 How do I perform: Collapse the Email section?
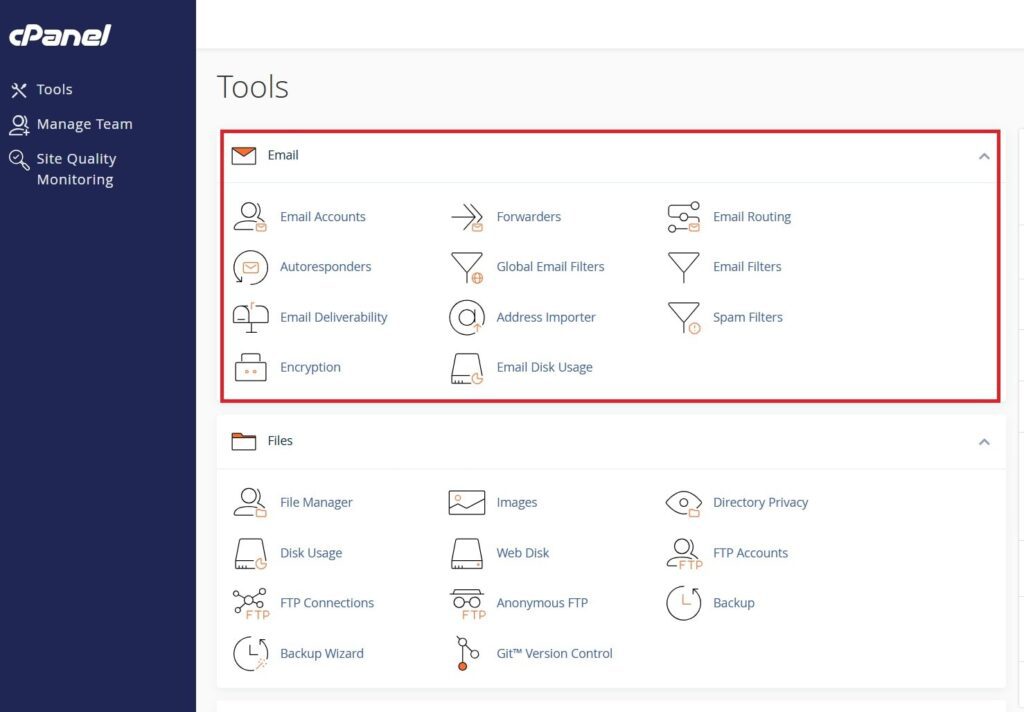tap(984, 157)
